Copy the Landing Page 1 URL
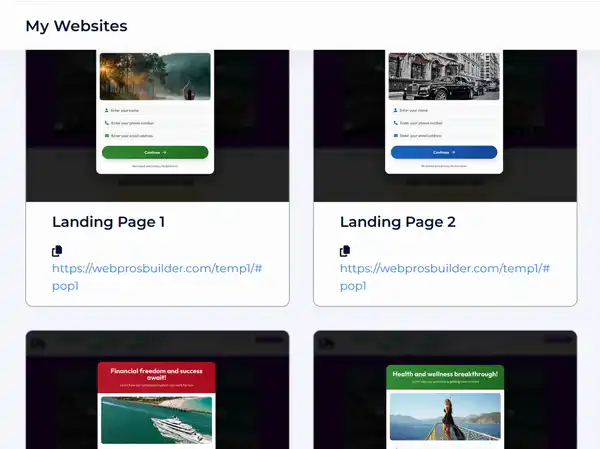 click(x=57, y=251)
